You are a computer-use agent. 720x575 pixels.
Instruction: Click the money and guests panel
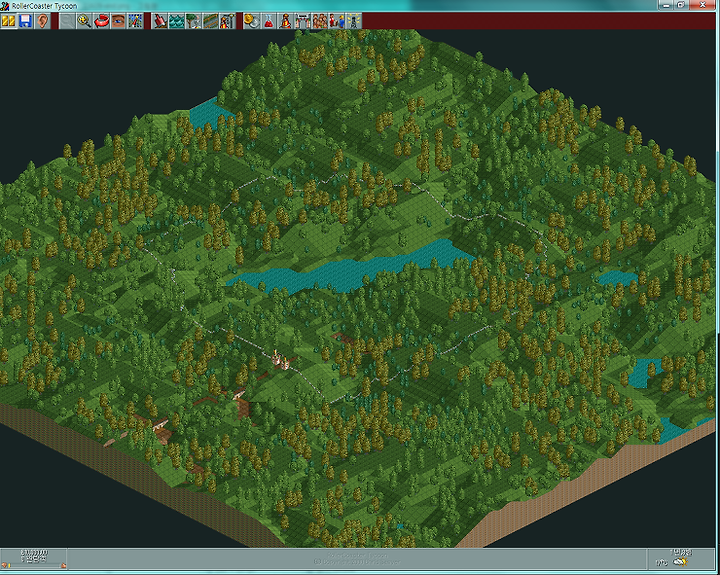tap(34, 559)
